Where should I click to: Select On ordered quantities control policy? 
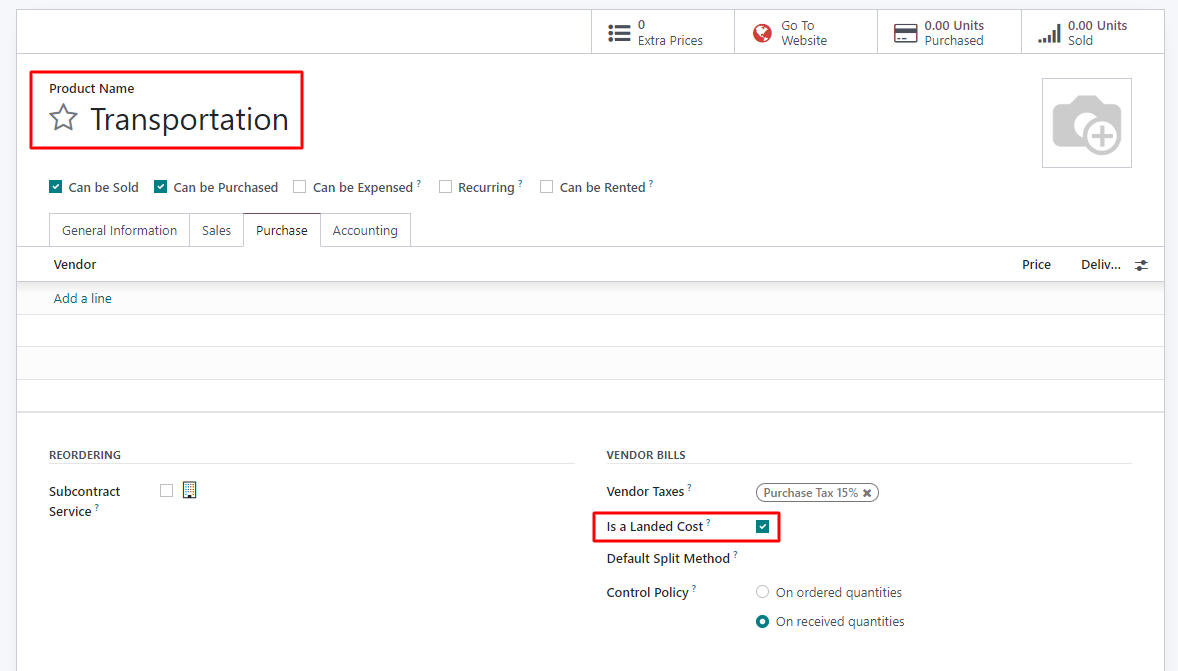[763, 592]
